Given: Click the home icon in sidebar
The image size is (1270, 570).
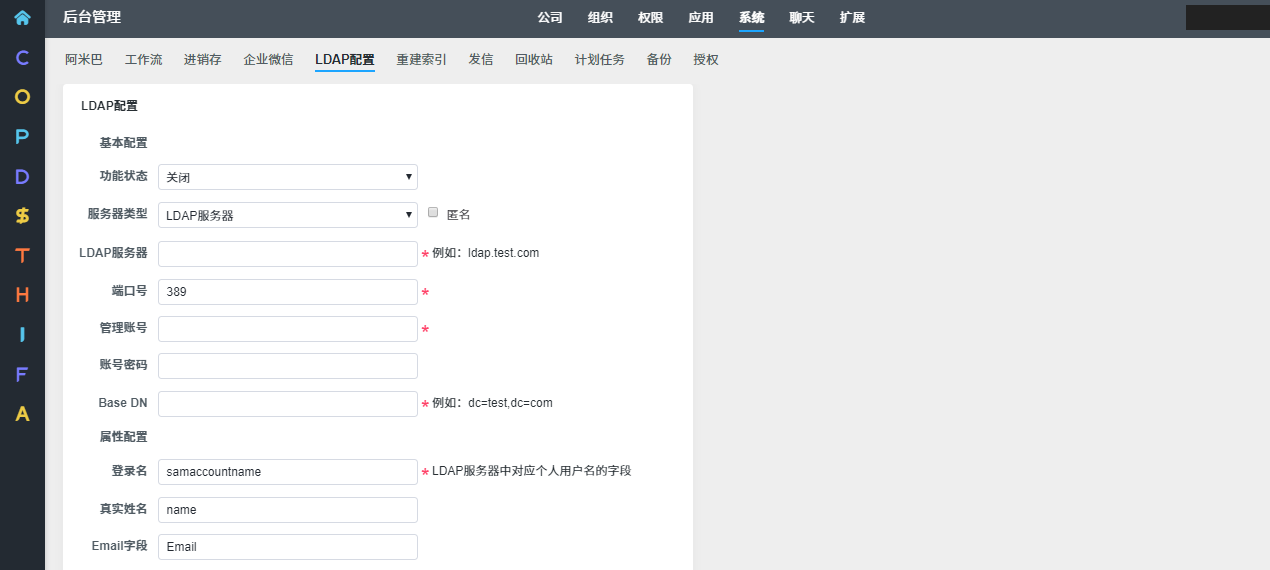Looking at the screenshot, I should click(22, 17).
